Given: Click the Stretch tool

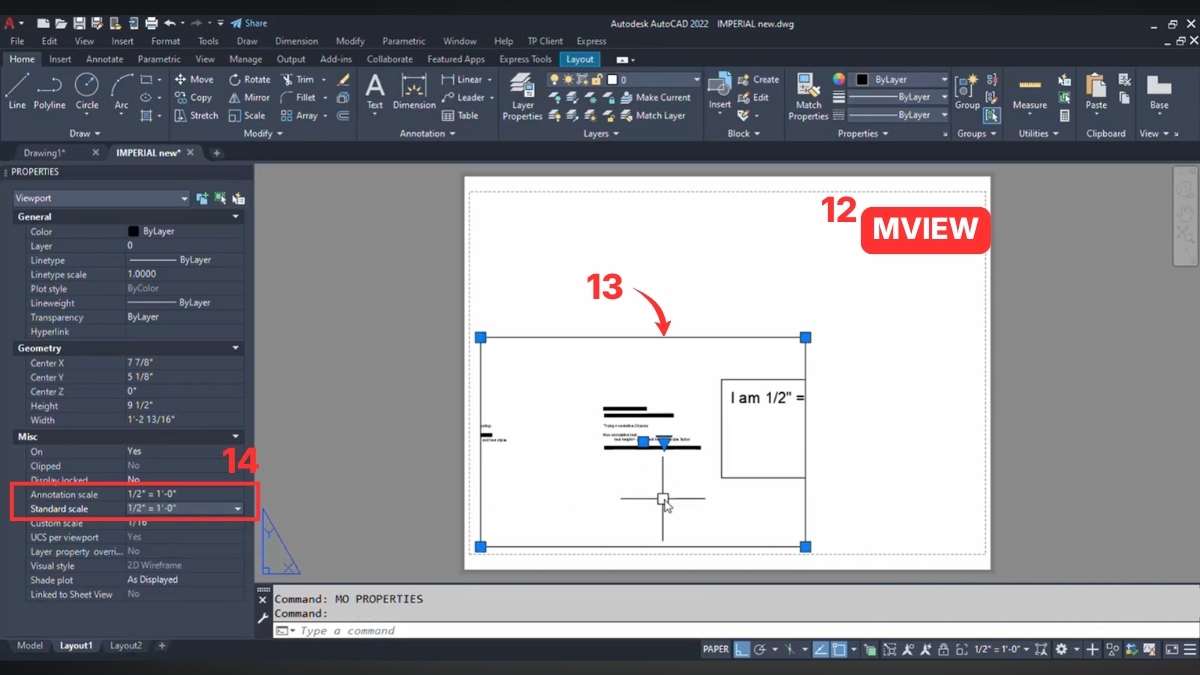Looking at the screenshot, I should 196,115.
